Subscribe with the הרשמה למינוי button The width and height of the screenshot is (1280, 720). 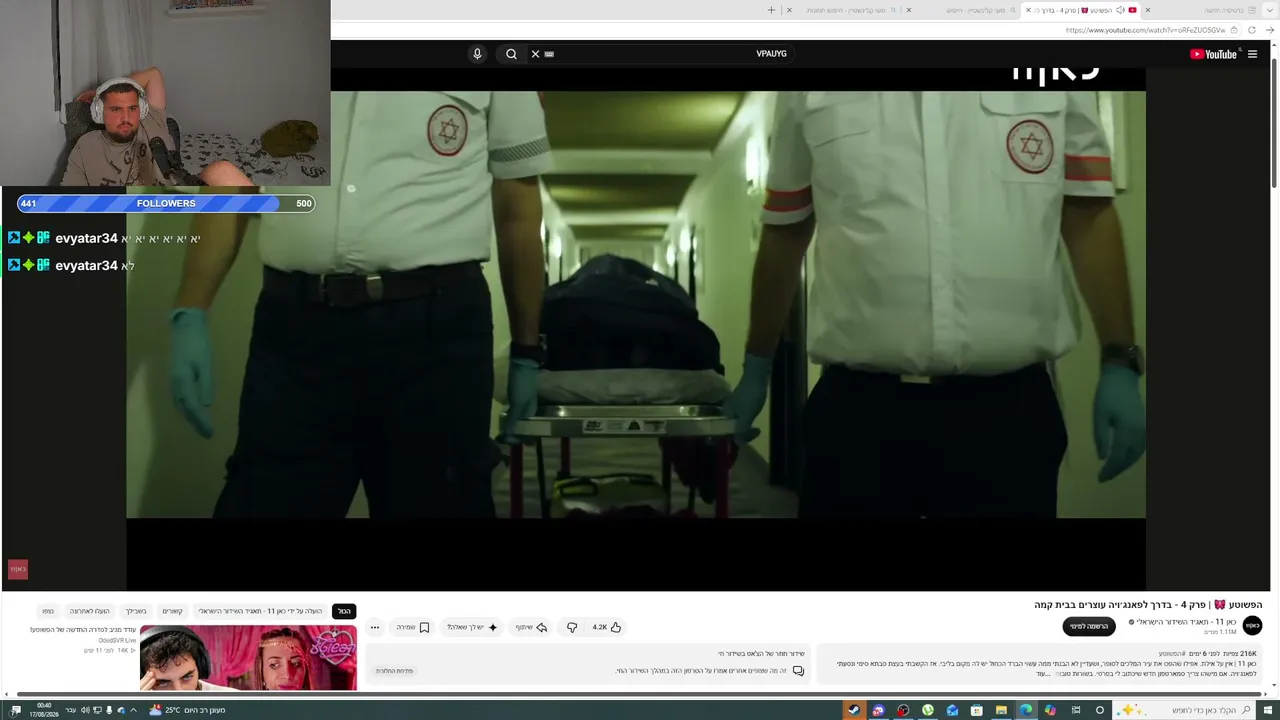[1089, 626]
